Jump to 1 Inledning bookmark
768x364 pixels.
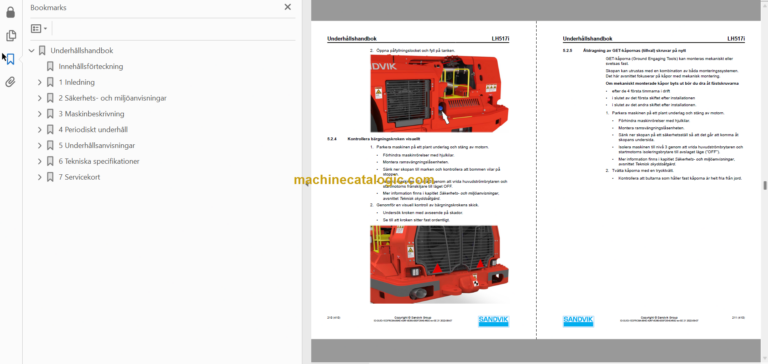click(x=76, y=82)
